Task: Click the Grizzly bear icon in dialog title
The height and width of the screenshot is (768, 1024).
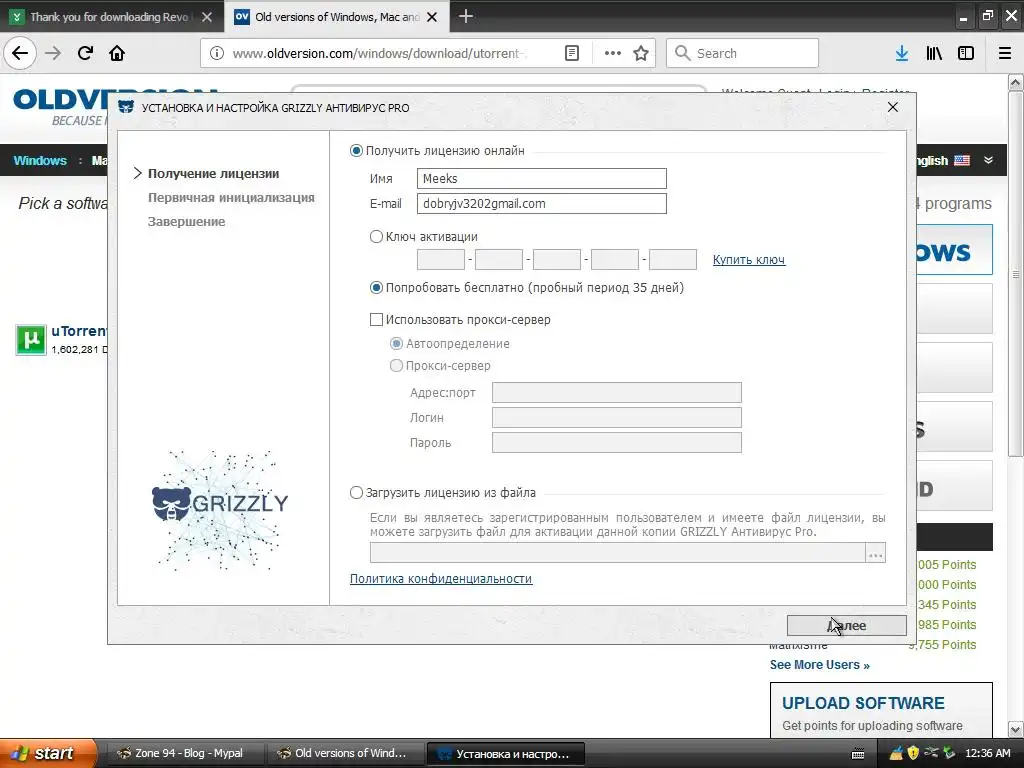Action: click(126, 107)
